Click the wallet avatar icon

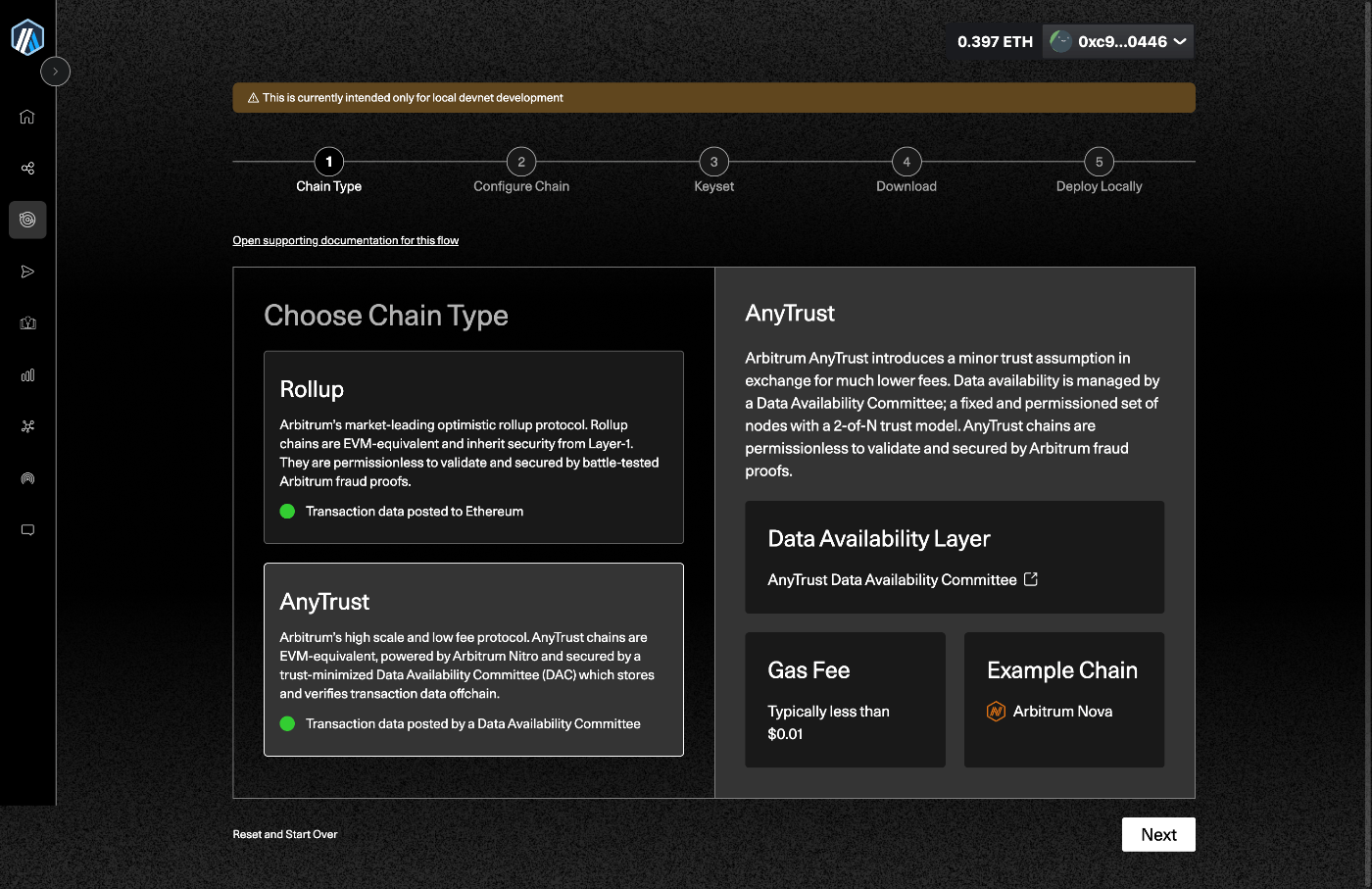click(1060, 41)
